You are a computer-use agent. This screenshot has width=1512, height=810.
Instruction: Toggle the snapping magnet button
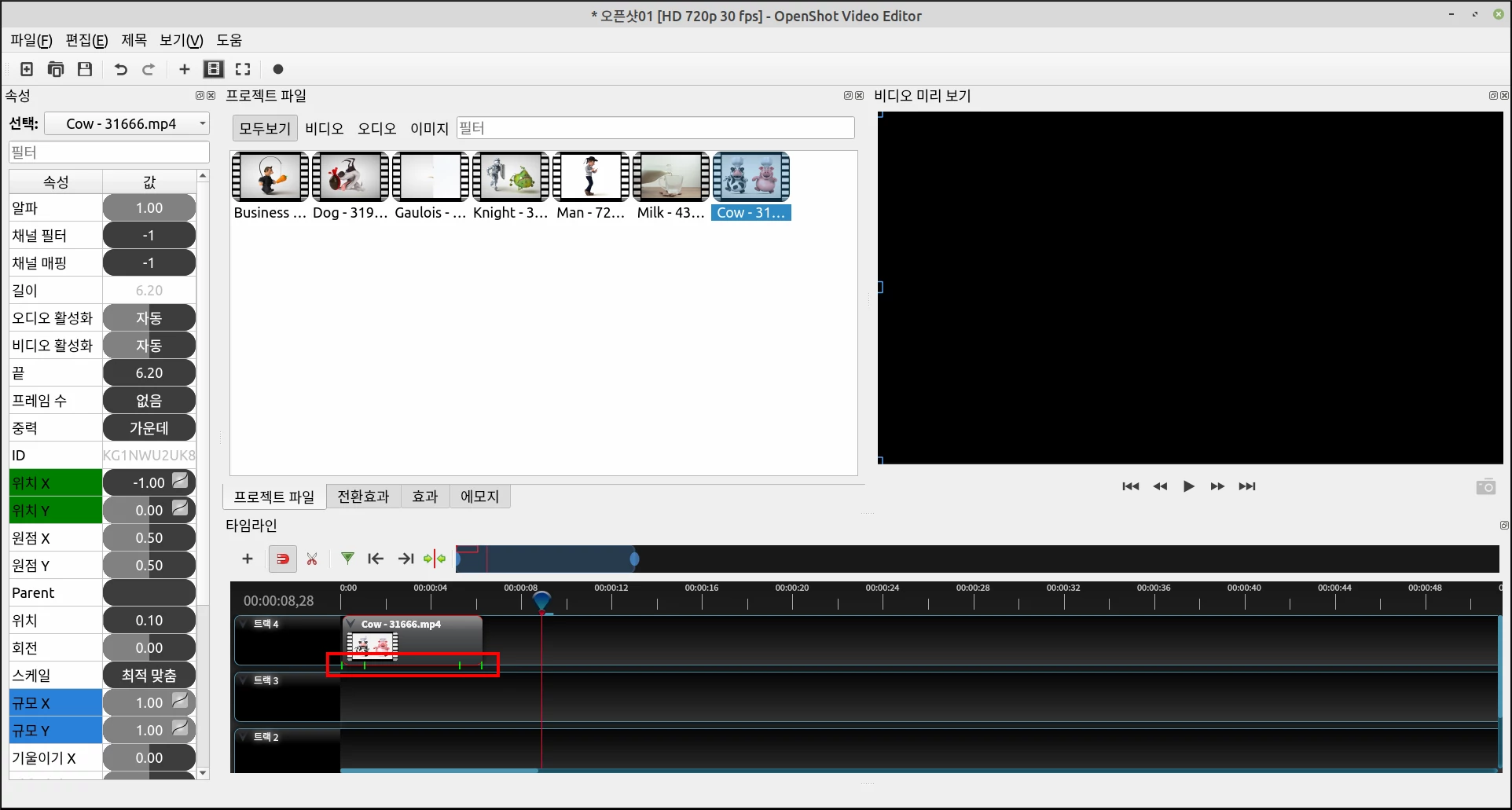[x=283, y=559]
